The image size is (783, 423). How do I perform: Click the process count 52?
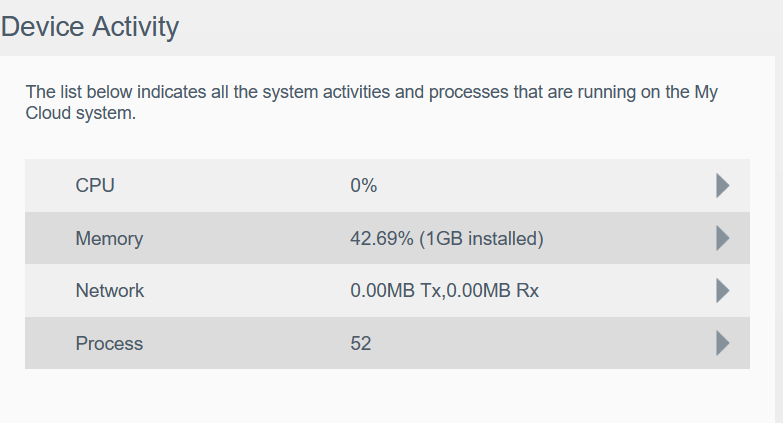(x=361, y=344)
